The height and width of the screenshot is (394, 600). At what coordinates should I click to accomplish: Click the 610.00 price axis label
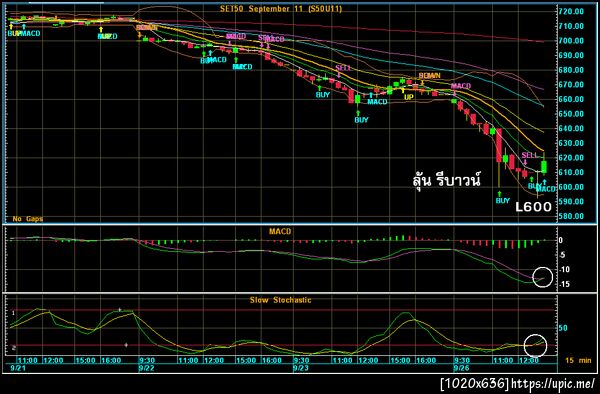pos(571,172)
